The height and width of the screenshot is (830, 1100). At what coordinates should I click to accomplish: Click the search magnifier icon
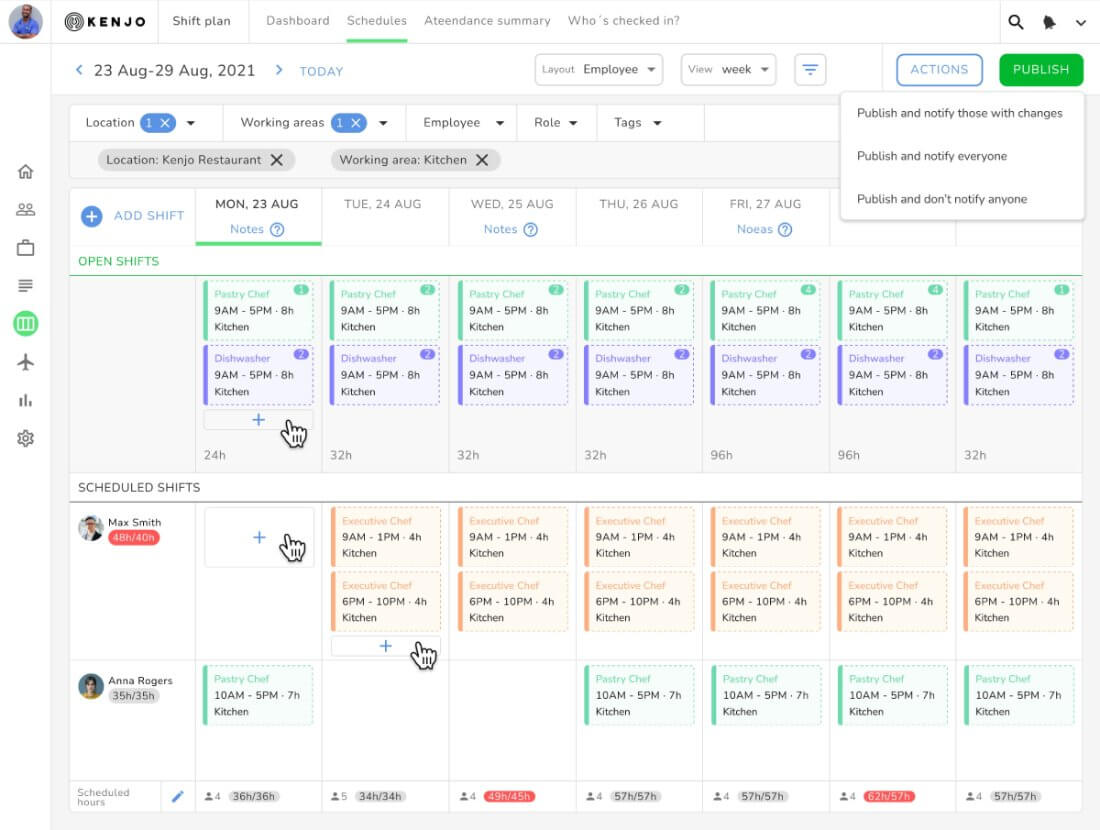pyautogui.click(x=1015, y=22)
